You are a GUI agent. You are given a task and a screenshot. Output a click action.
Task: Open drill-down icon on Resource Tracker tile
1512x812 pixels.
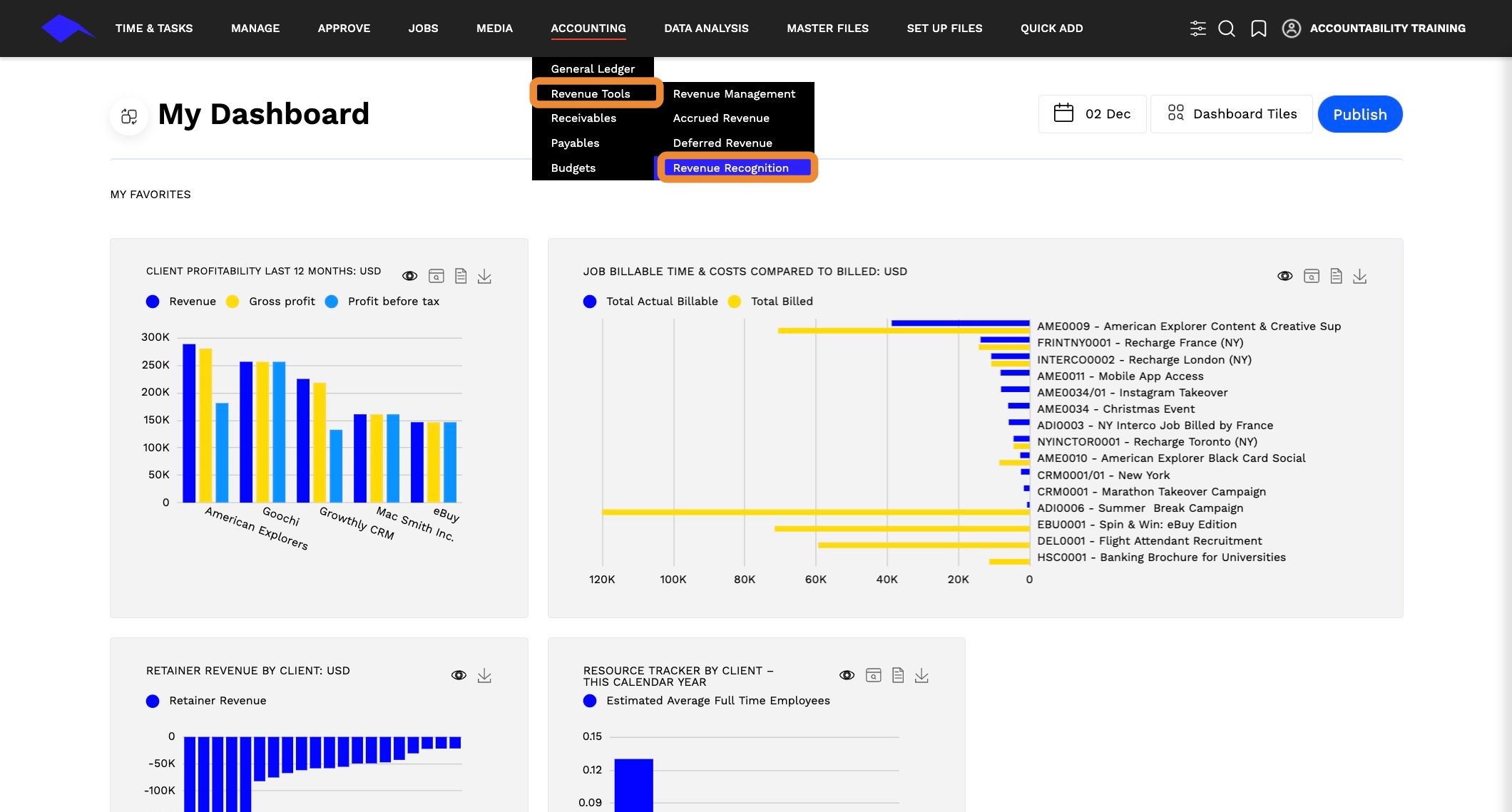(x=874, y=675)
